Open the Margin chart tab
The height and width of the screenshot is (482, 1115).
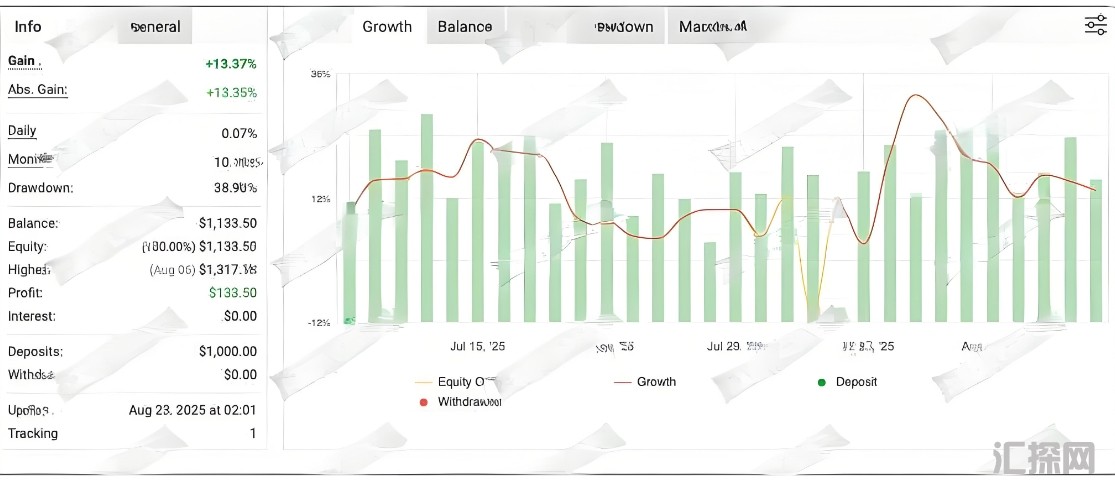712,27
